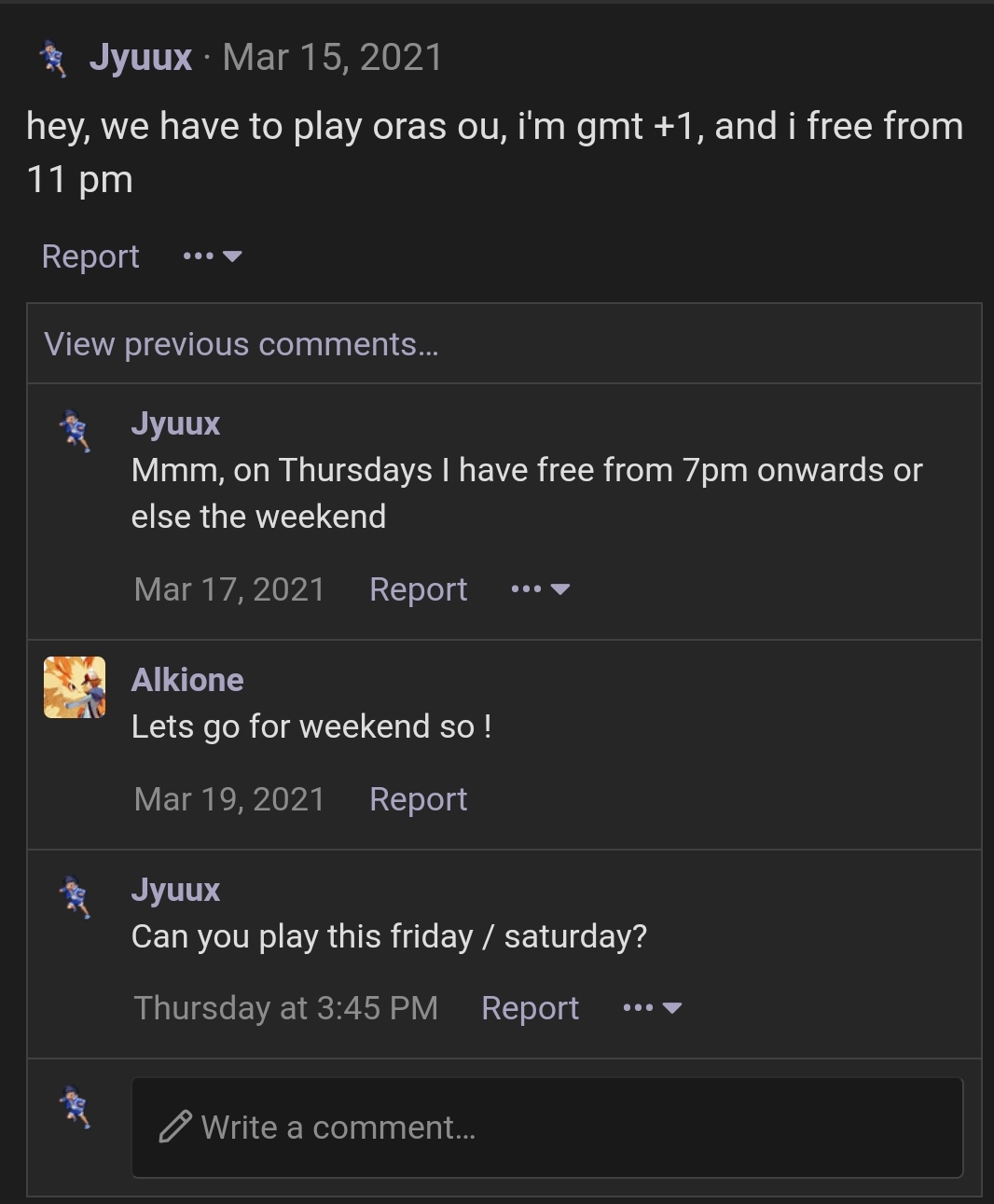Report the Mar 17, 2021 comment
Viewport: 994px width, 1204px height.
(x=418, y=589)
